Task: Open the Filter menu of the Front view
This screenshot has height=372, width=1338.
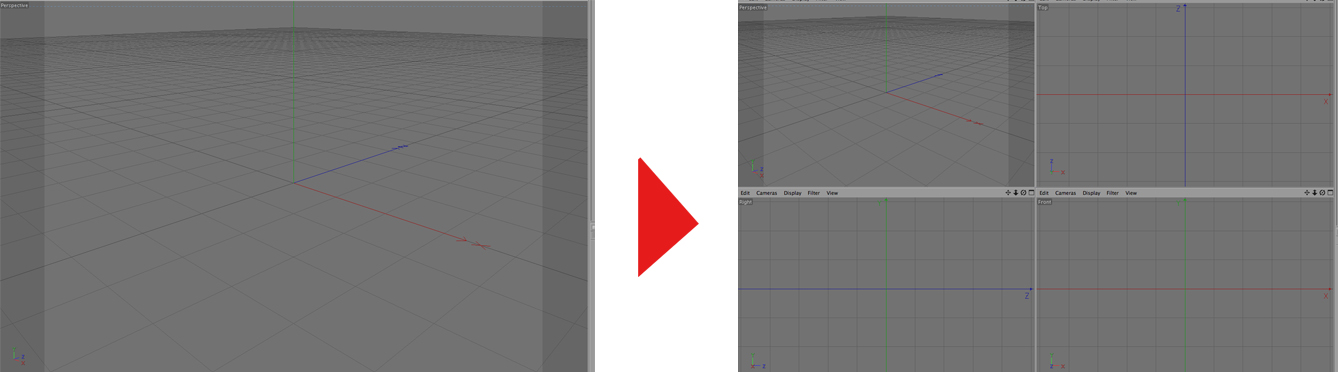Action: pyautogui.click(x=1112, y=193)
